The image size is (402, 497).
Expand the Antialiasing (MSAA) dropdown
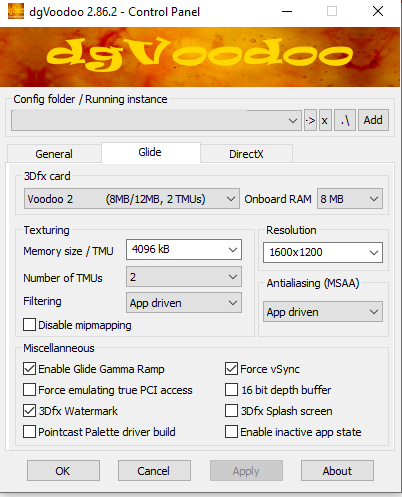pyautogui.click(x=323, y=312)
